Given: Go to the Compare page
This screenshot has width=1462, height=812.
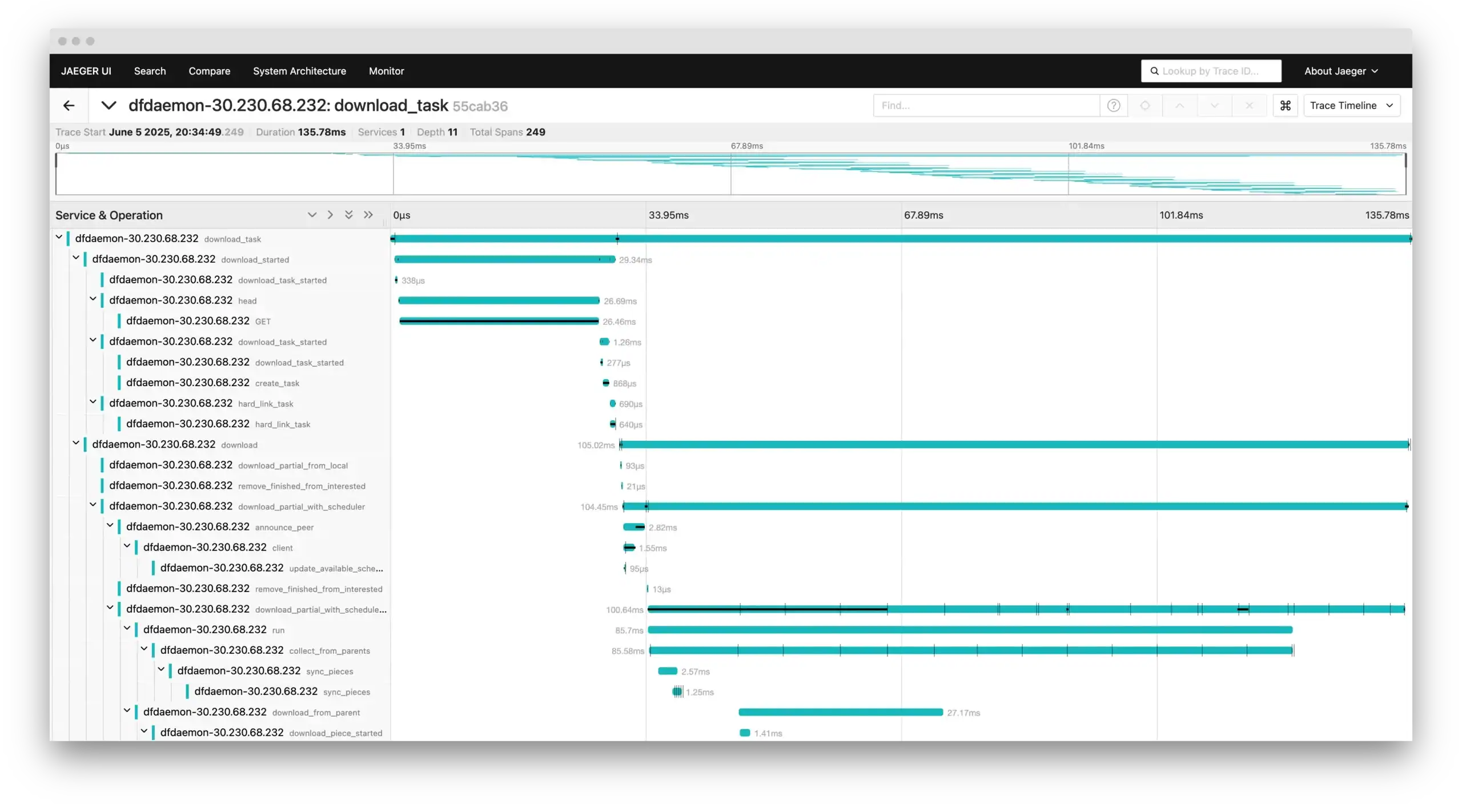Looking at the screenshot, I should [209, 71].
